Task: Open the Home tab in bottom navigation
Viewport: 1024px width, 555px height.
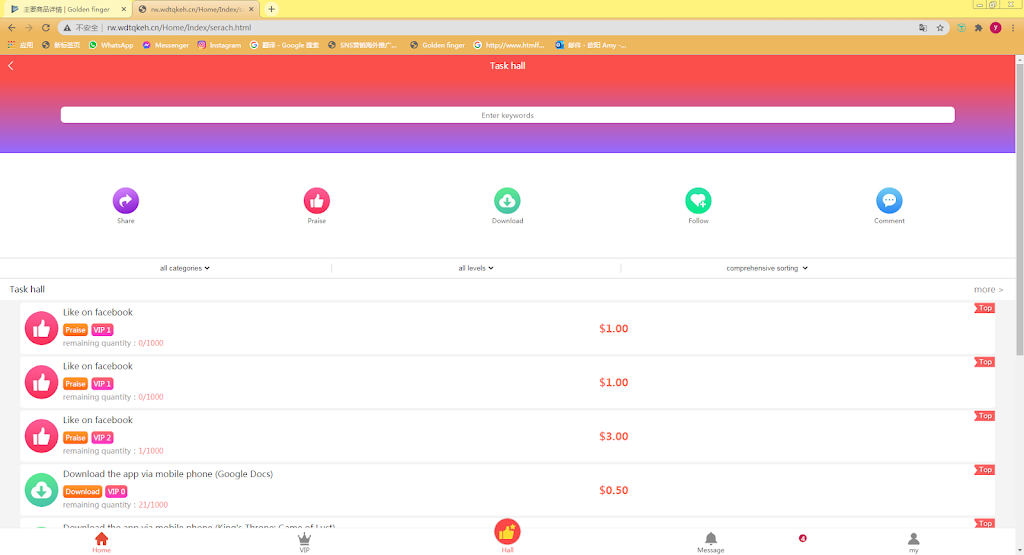Action: (101, 542)
